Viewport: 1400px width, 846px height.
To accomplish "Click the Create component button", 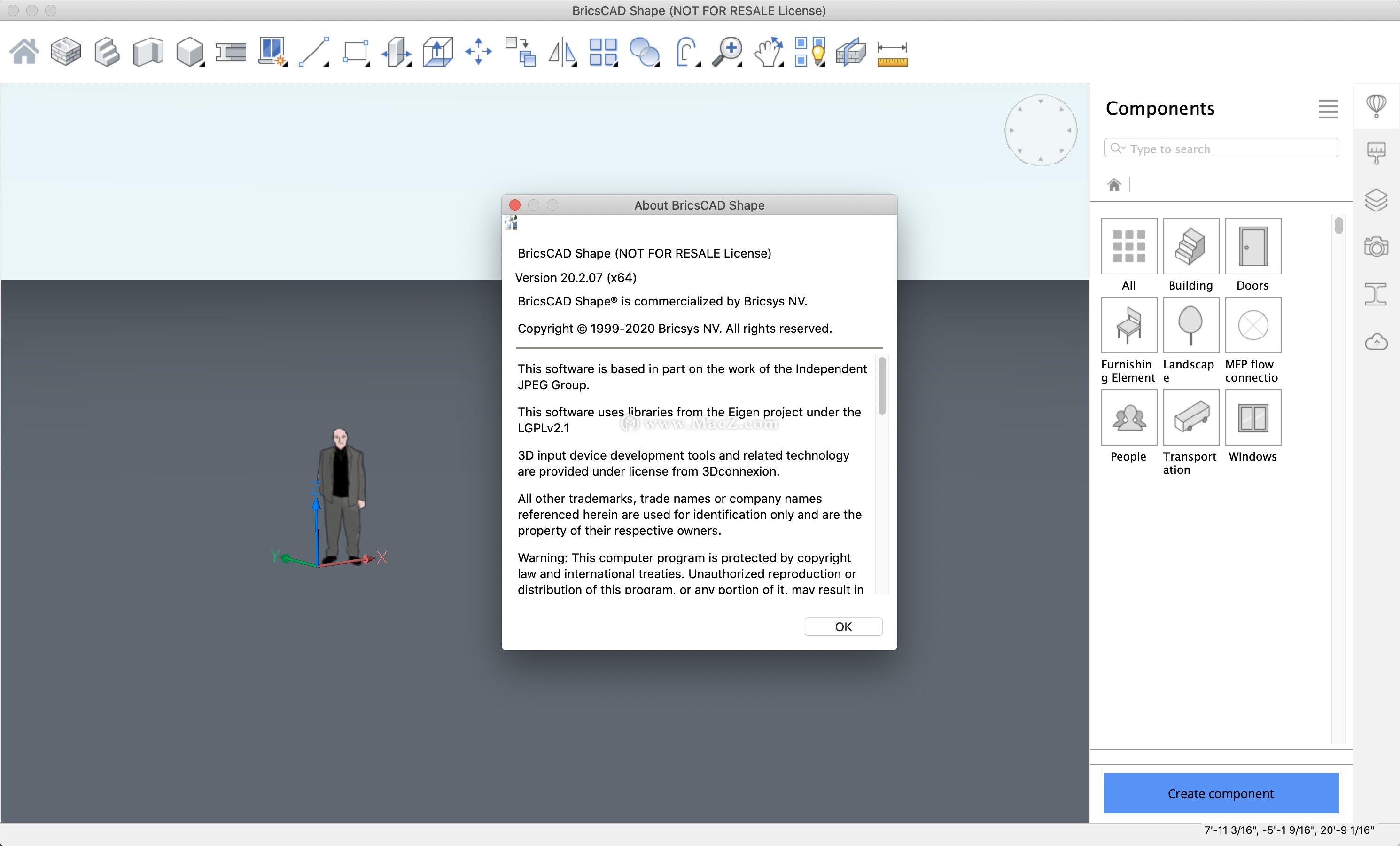I will pyautogui.click(x=1221, y=793).
